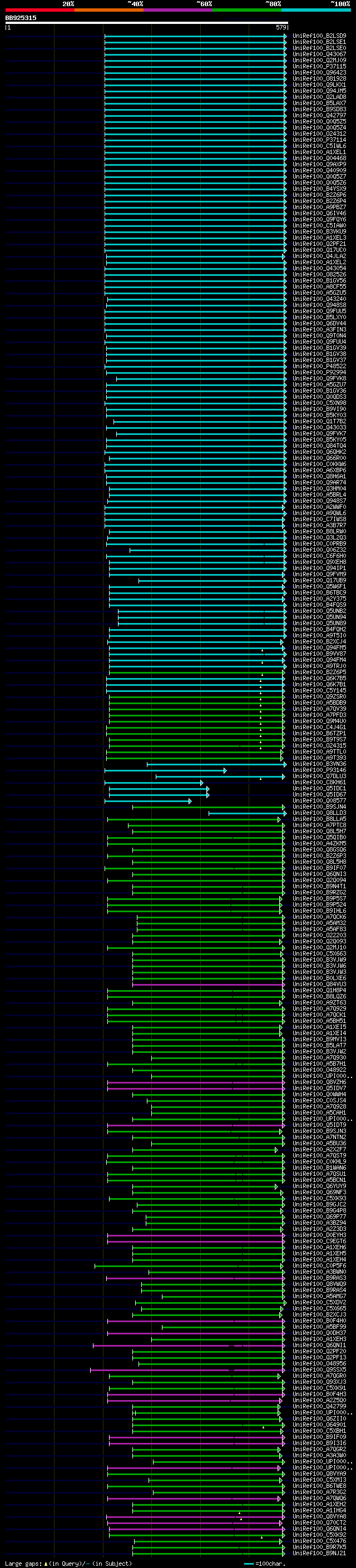Screen dimensions: 356x1568
Task: Select hit label UniRef100_B9NJ21
Action: 319,1553
